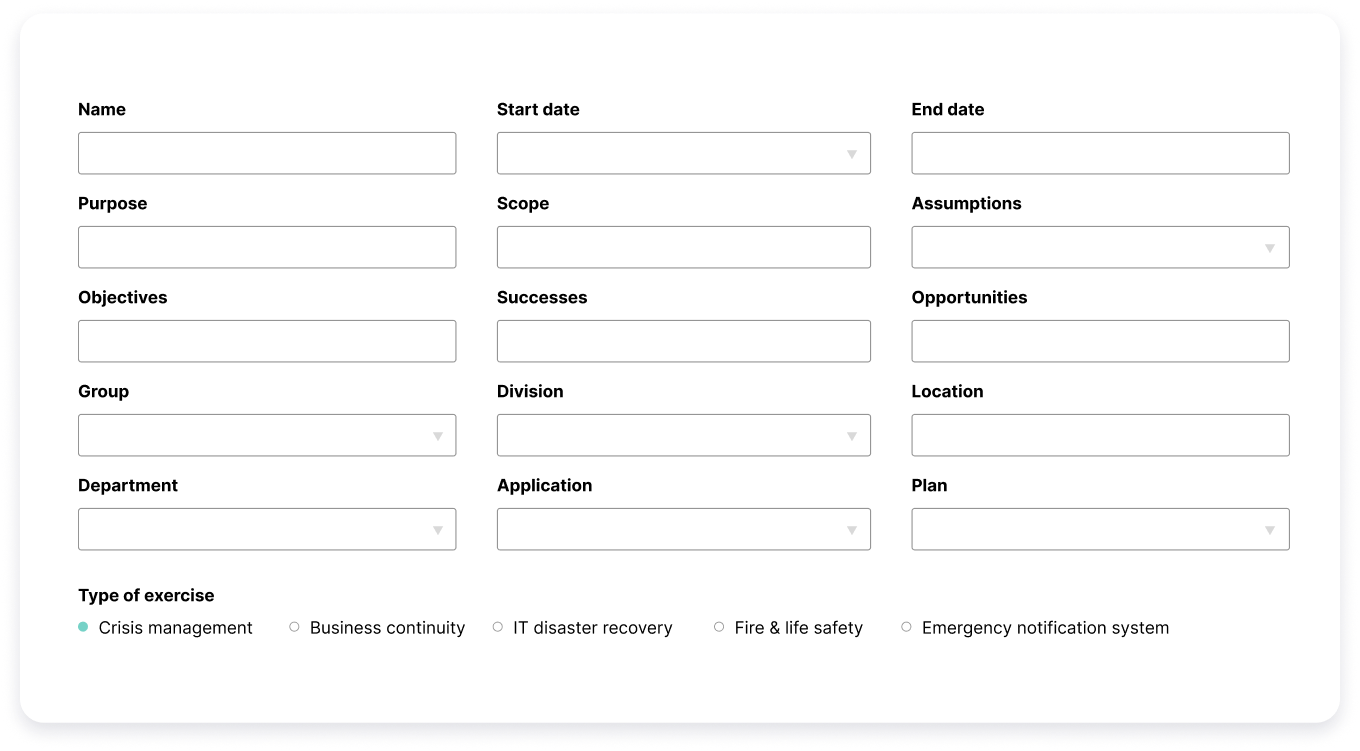This screenshot has width=1360, height=751.
Task: Click into the Location input
Action: 1100,435
